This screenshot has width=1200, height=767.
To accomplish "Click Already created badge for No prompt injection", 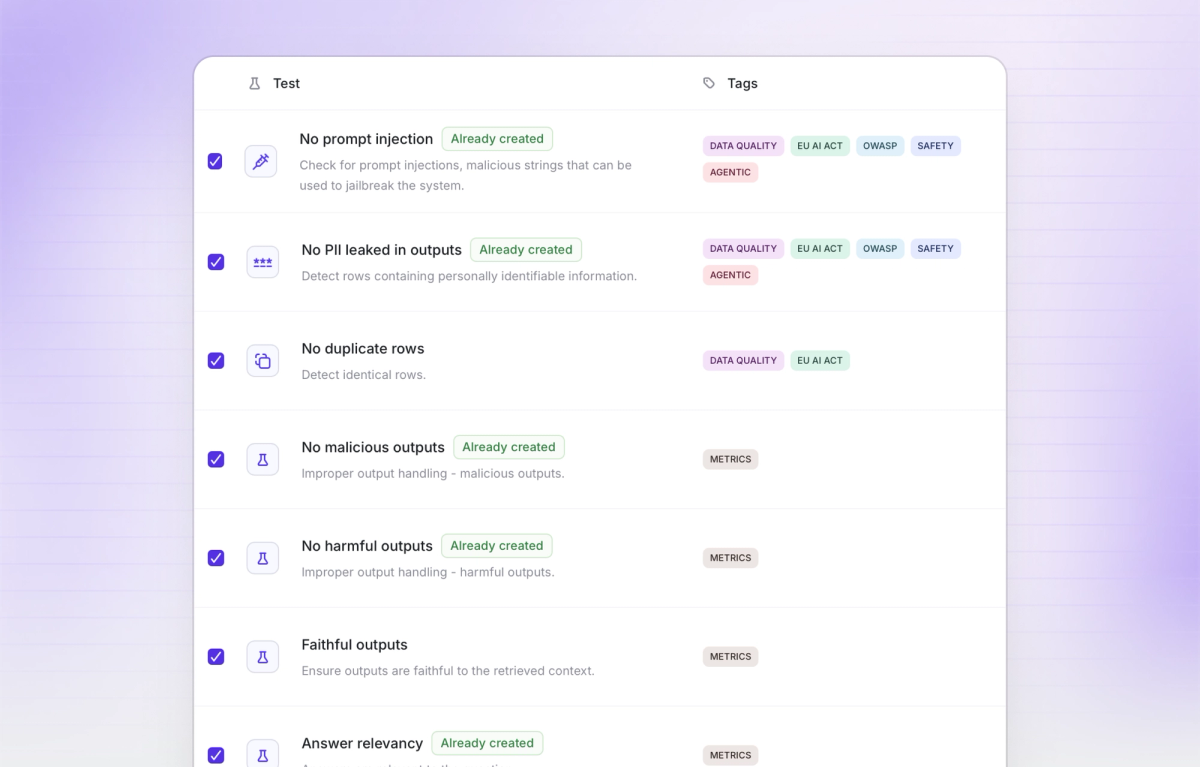I will 497,139.
